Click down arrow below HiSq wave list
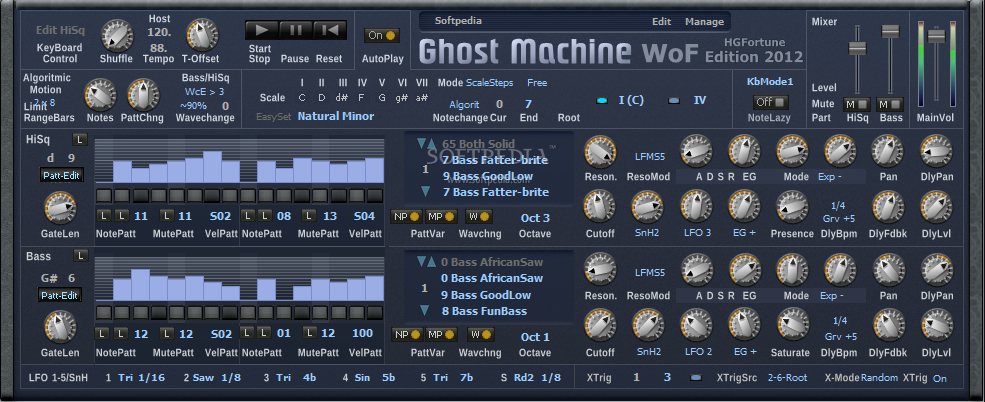The image size is (985, 402). pyautogui.click(x=425, y=192)
